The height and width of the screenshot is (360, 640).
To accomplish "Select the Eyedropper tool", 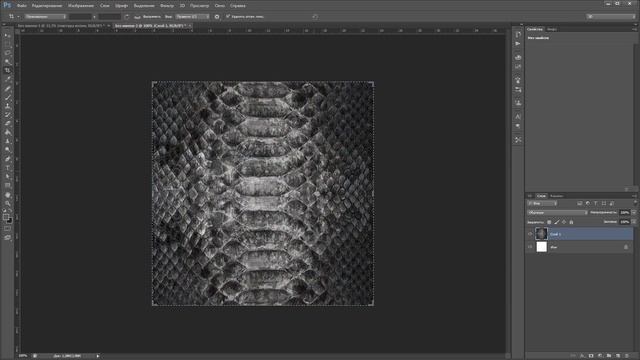I will (x=7, y=79).
